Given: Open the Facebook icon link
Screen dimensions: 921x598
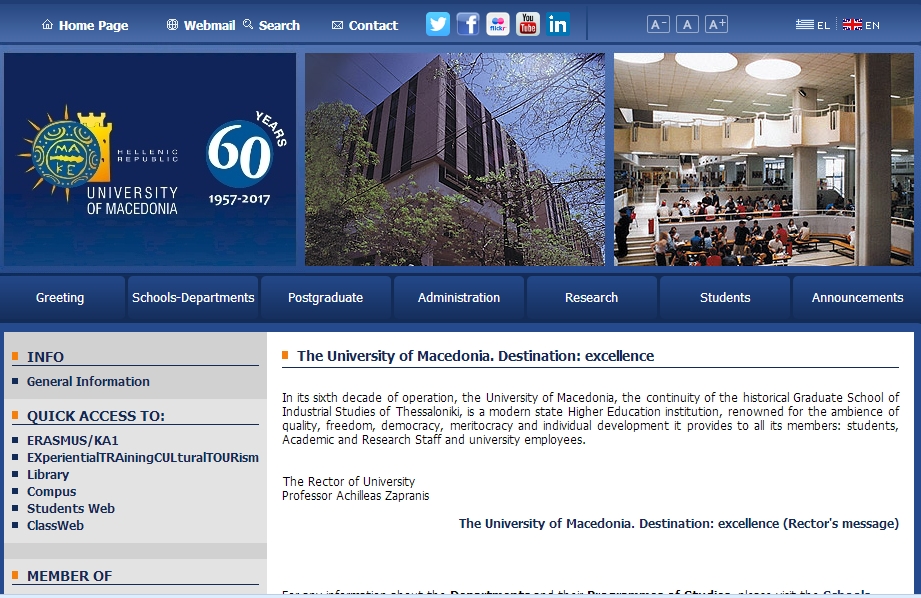Looking at the screenshot, I should pyautogui.click(x=468, y=24).
